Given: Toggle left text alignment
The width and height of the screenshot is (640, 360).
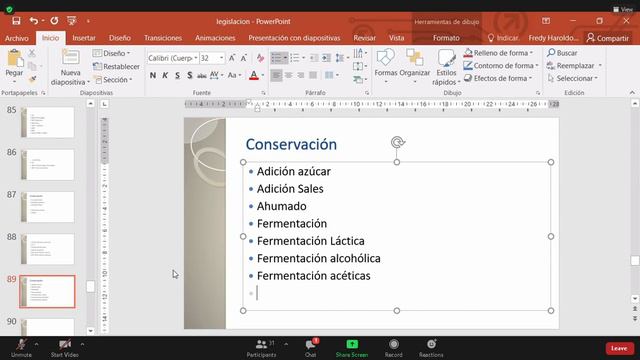Looking at the screenshot, I should point(276,75).
